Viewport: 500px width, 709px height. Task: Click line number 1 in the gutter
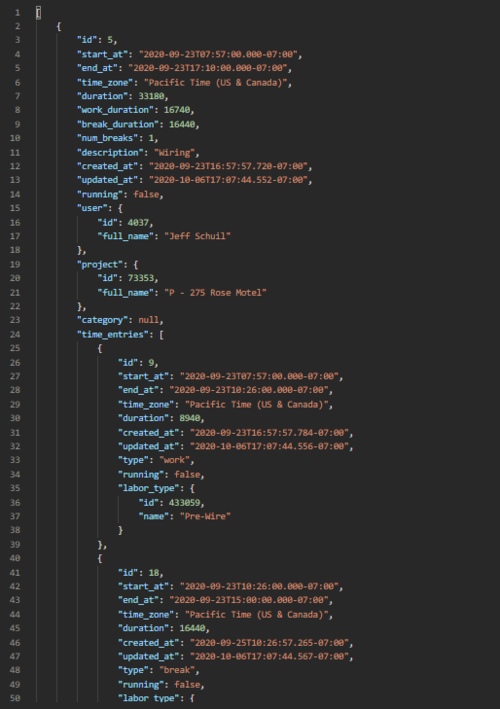coord(17,12)
